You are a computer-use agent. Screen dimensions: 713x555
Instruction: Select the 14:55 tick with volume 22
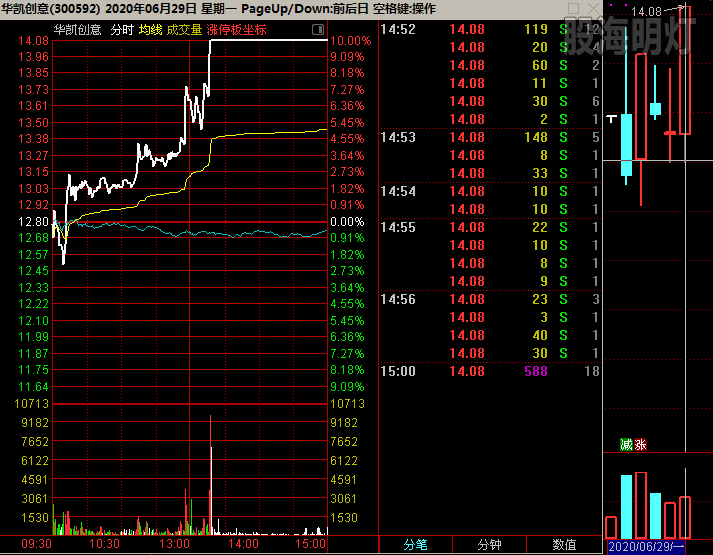pos(490,227)
